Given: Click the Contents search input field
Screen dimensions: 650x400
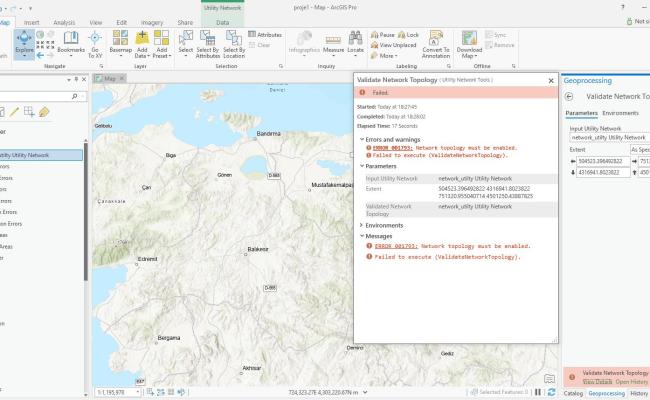Looking at the screenshot, I should point(35,96).
